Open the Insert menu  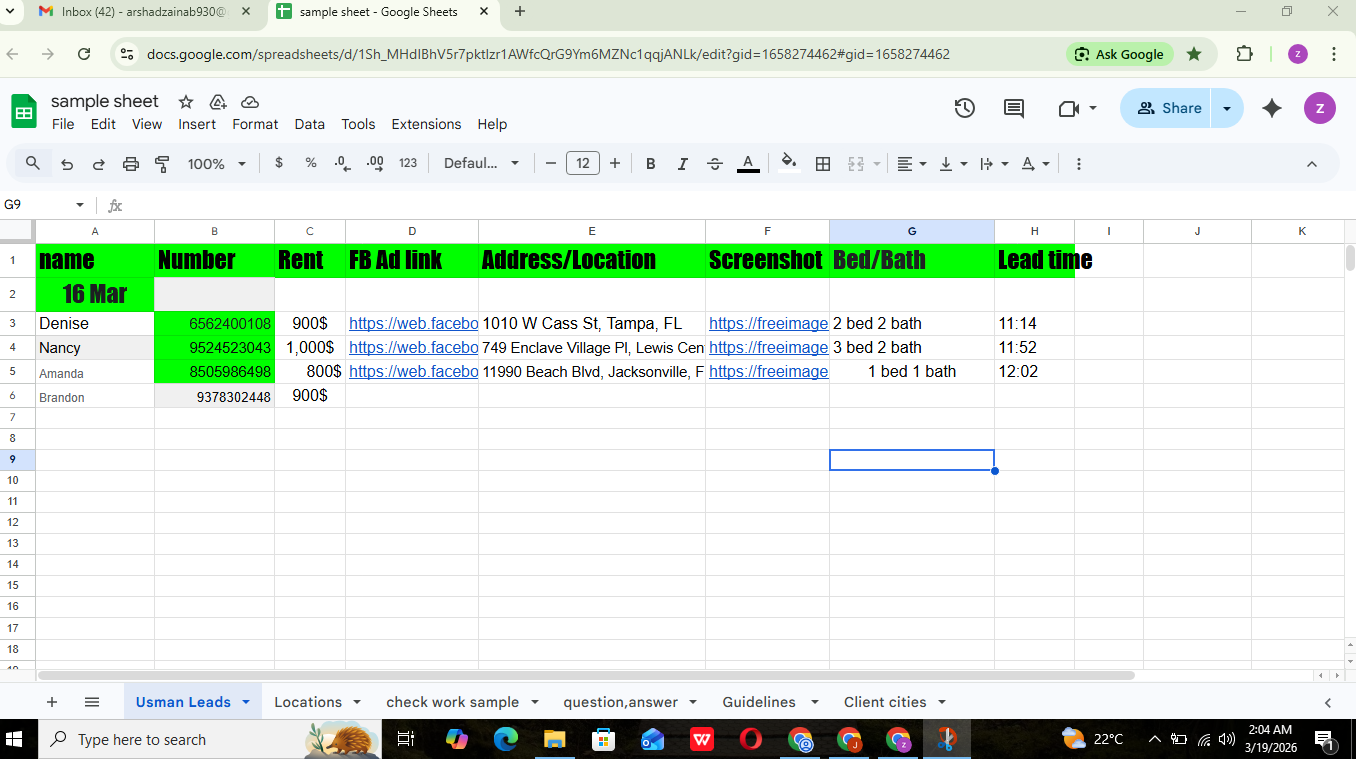[x=197, y=124]
